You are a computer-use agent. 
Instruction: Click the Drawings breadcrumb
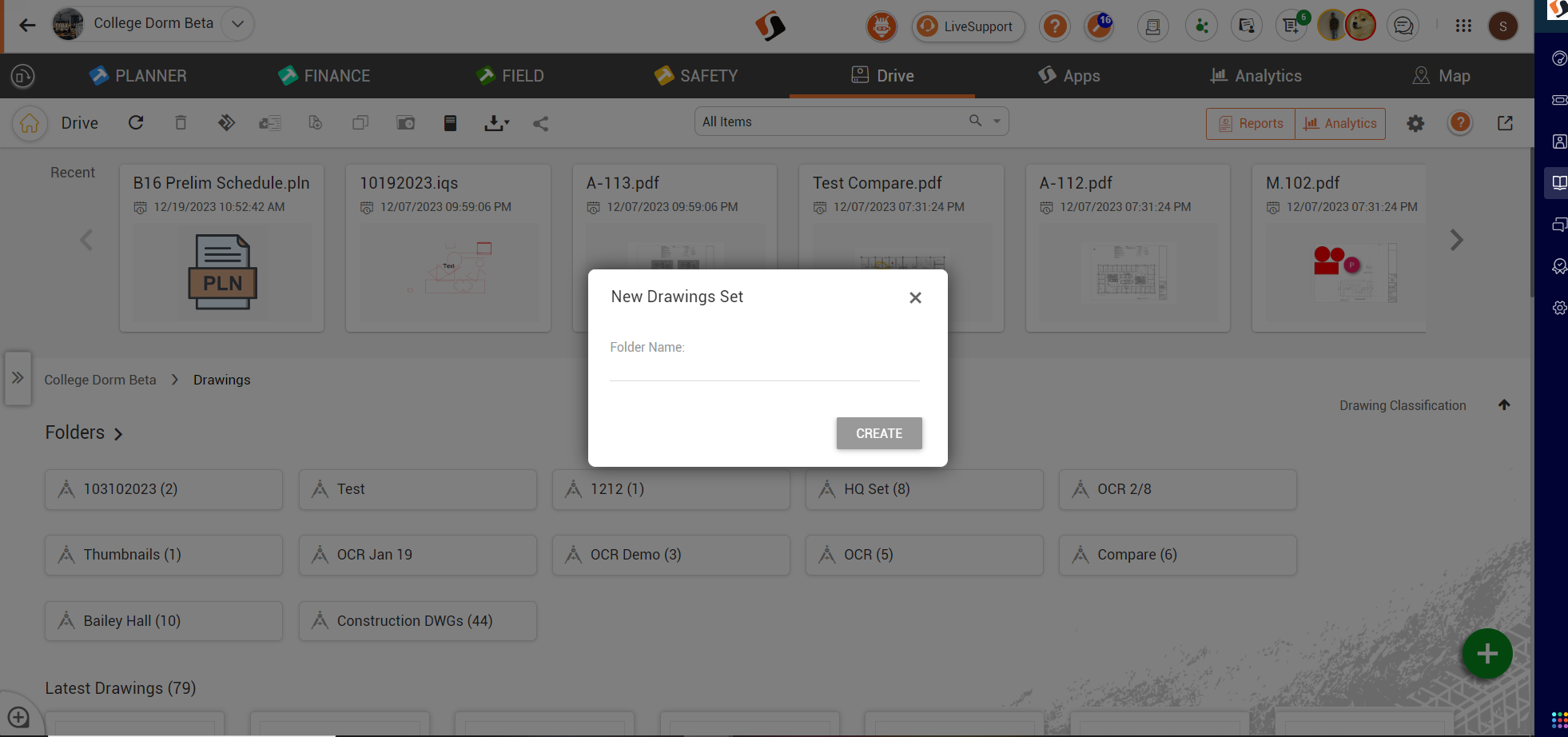tap(221, 380)
